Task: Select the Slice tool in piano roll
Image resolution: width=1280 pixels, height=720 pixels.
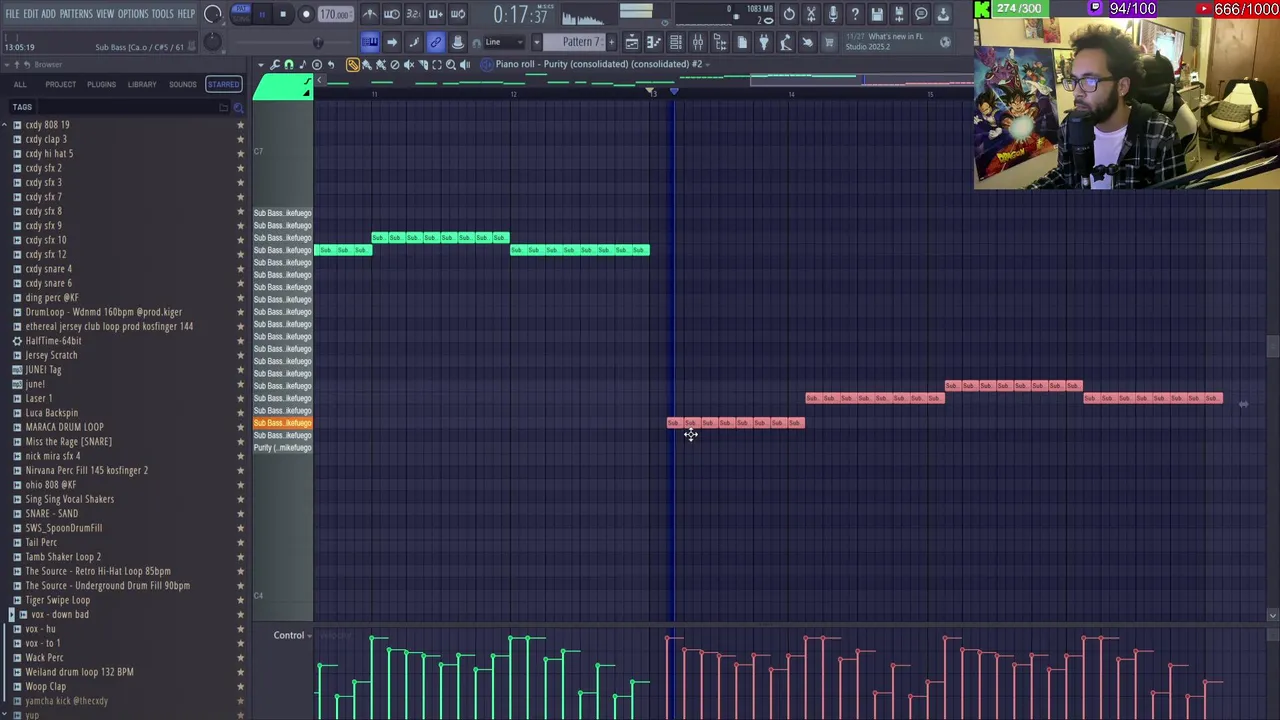Action: (x=423, y=64)
